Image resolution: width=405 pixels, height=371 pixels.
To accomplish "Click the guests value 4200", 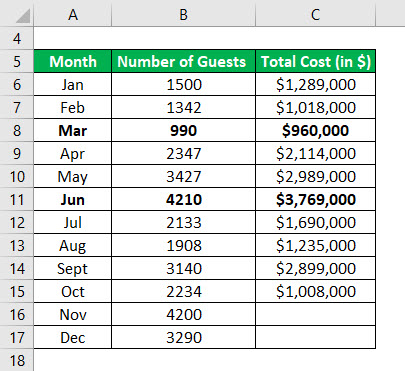I will tap(183, 314).
